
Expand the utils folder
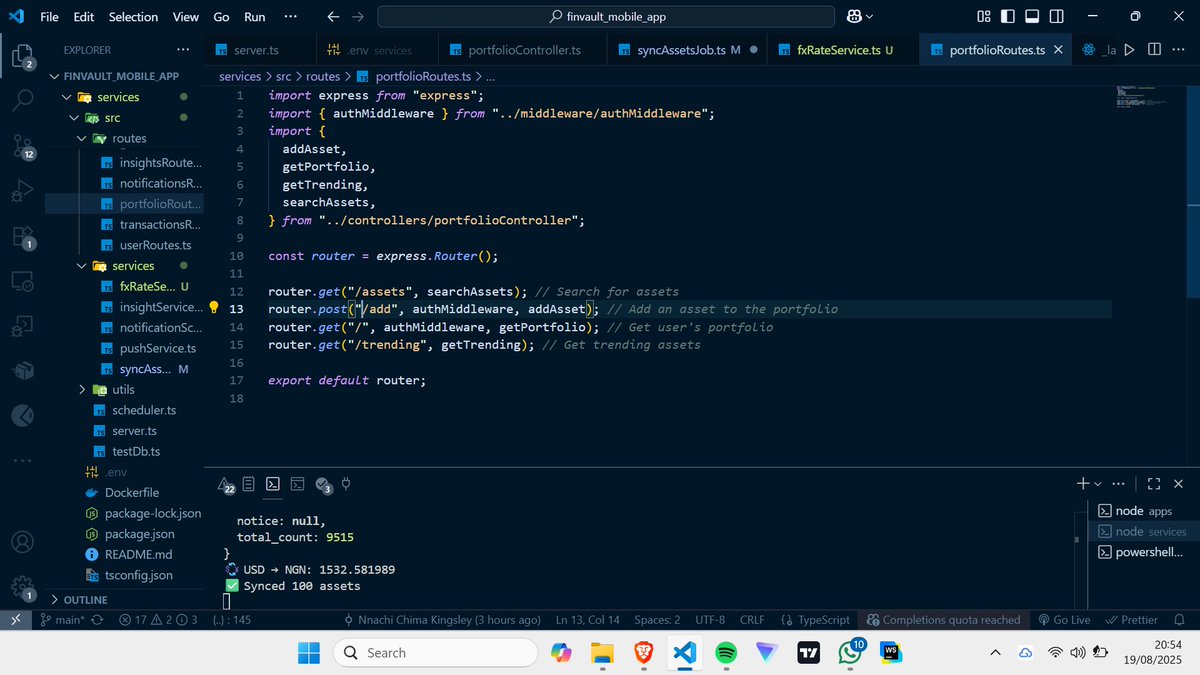pos(83,389)
